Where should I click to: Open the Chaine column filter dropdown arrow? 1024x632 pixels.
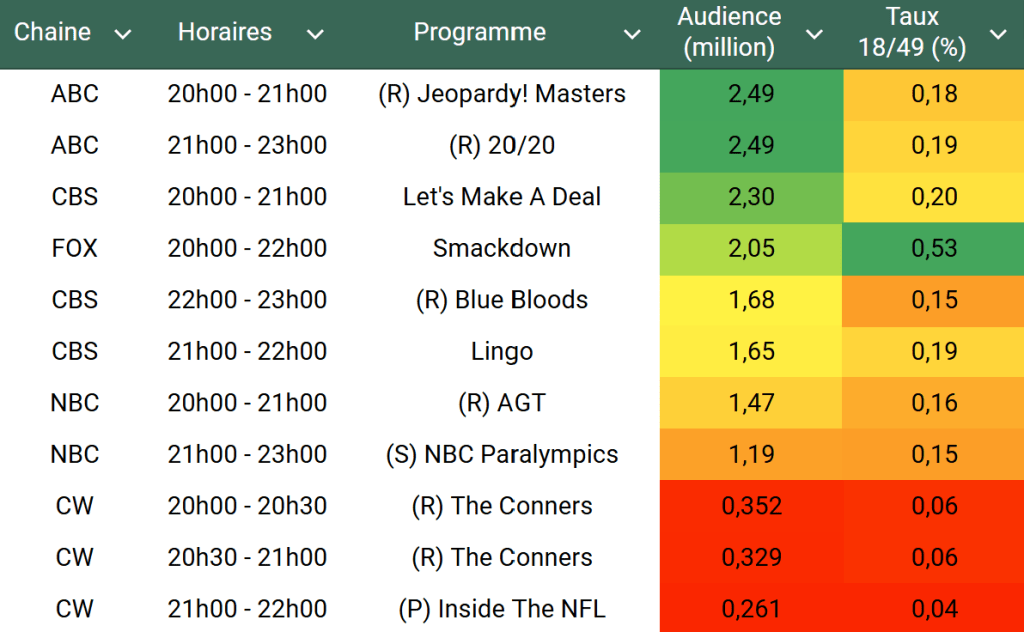(123, 35)
